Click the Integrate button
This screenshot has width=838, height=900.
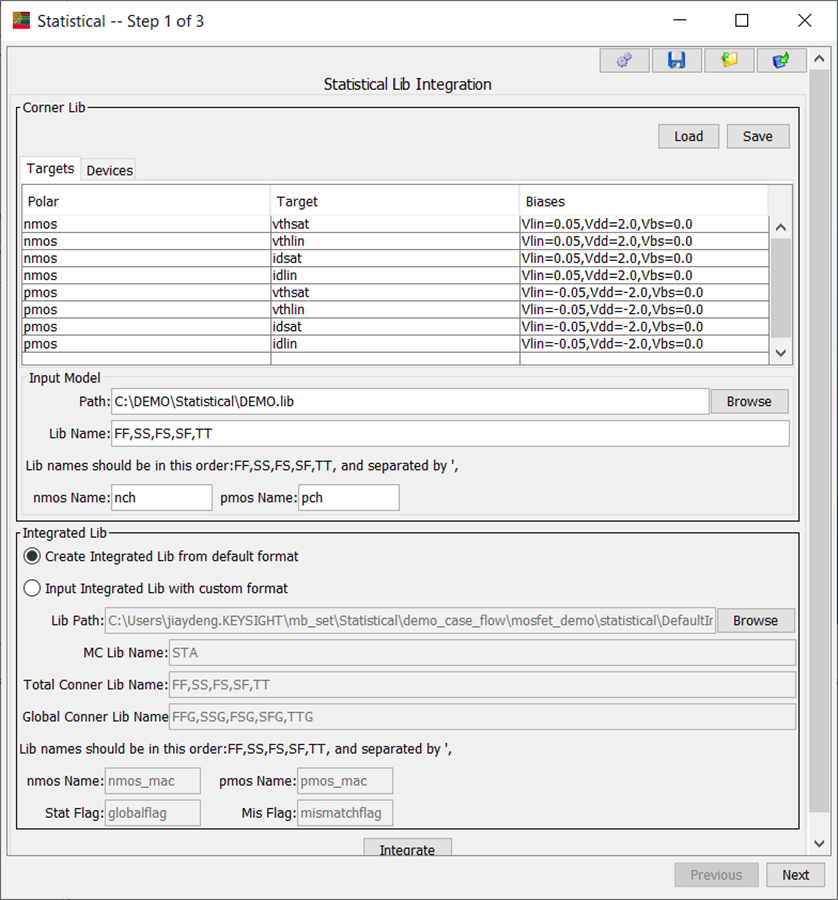[x=407, y=849]
